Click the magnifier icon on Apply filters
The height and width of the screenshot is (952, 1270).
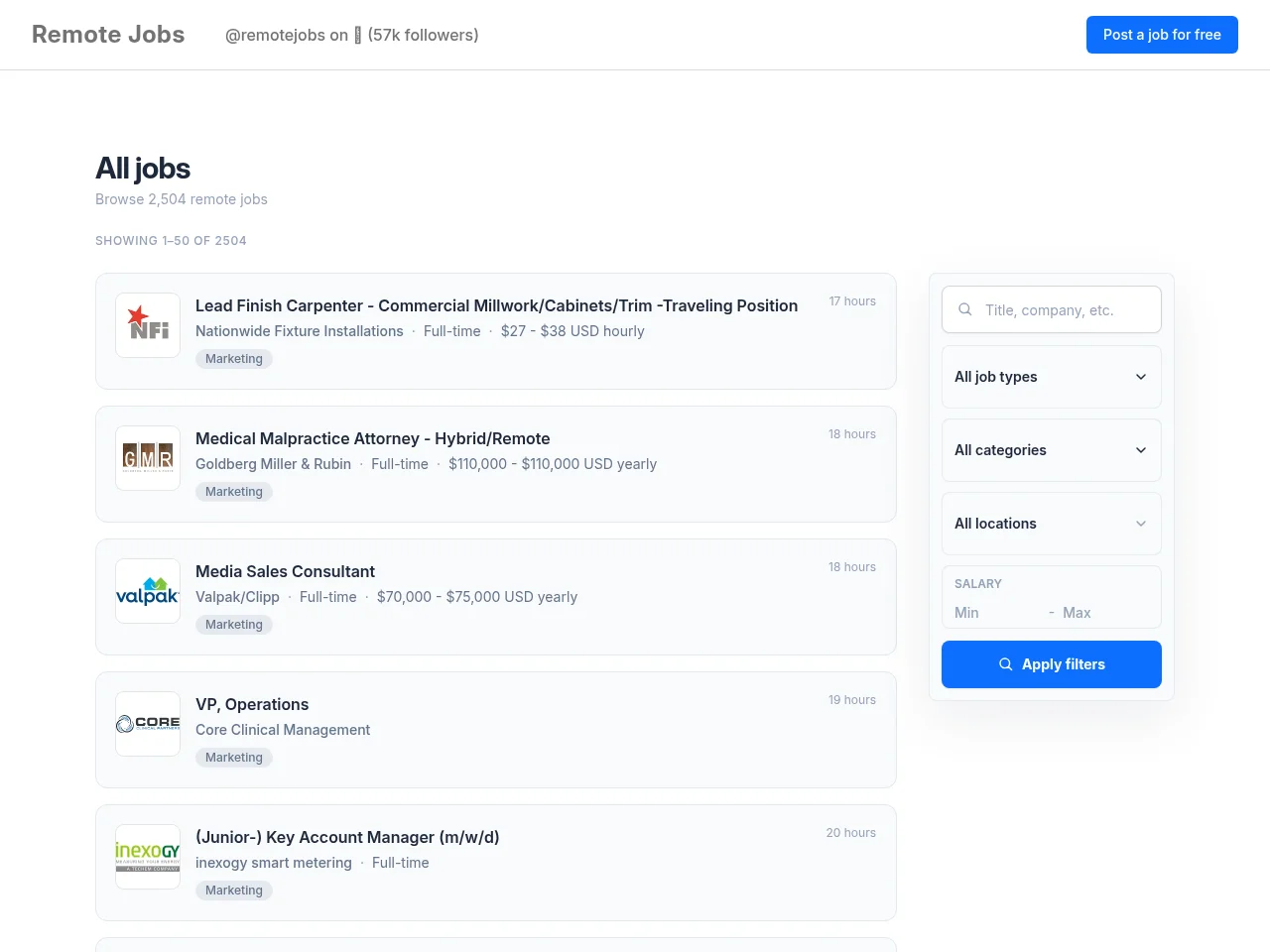(x=1006, y=664)
